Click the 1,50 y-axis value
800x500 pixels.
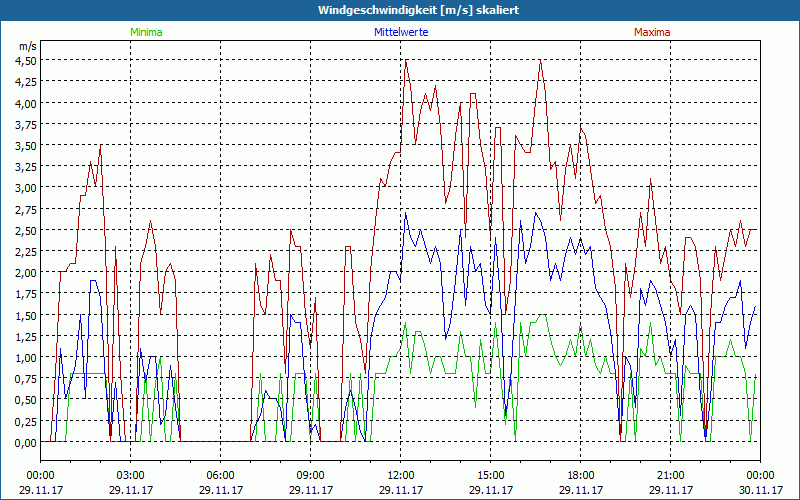(26, 315)
